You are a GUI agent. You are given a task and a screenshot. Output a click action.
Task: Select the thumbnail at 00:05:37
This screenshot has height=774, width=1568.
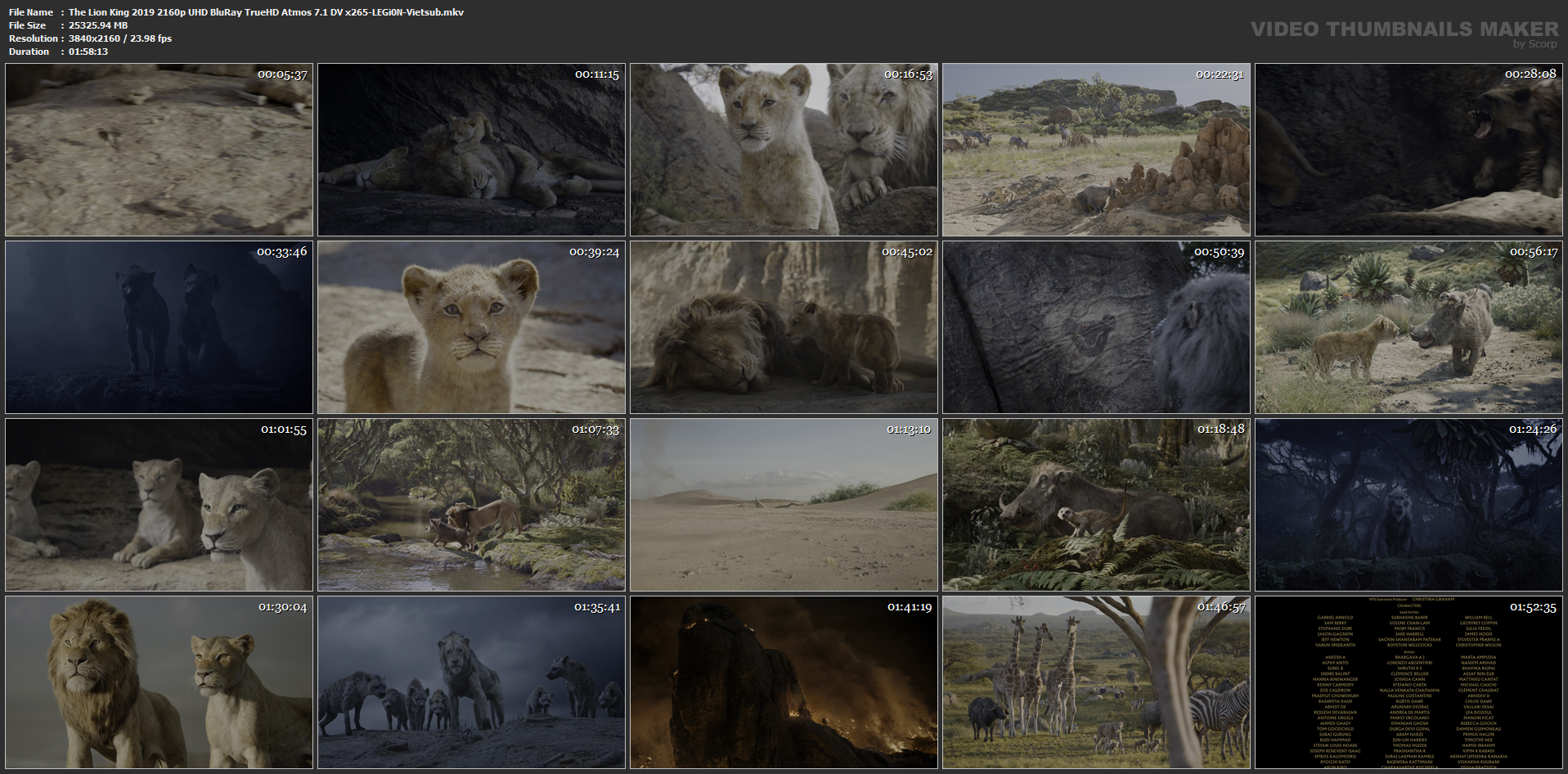point(159,150)
